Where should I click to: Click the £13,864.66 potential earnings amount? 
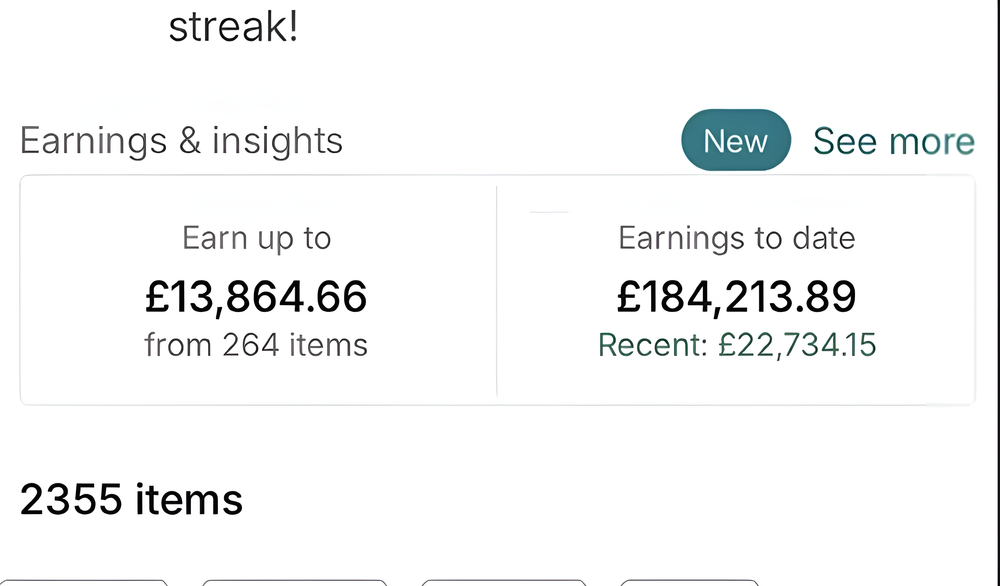[257, 297]
